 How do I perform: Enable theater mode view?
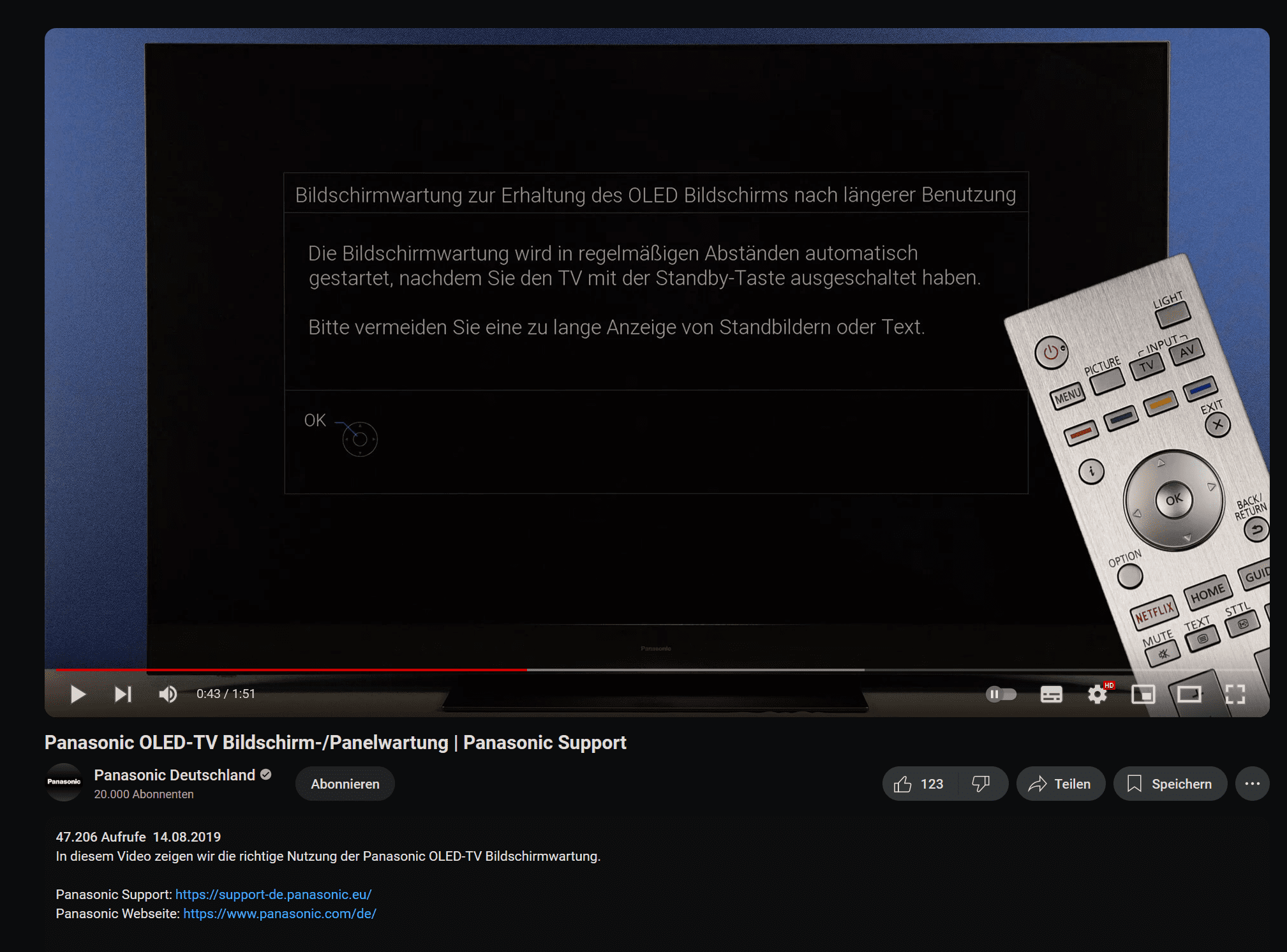tap(1189, 694)
